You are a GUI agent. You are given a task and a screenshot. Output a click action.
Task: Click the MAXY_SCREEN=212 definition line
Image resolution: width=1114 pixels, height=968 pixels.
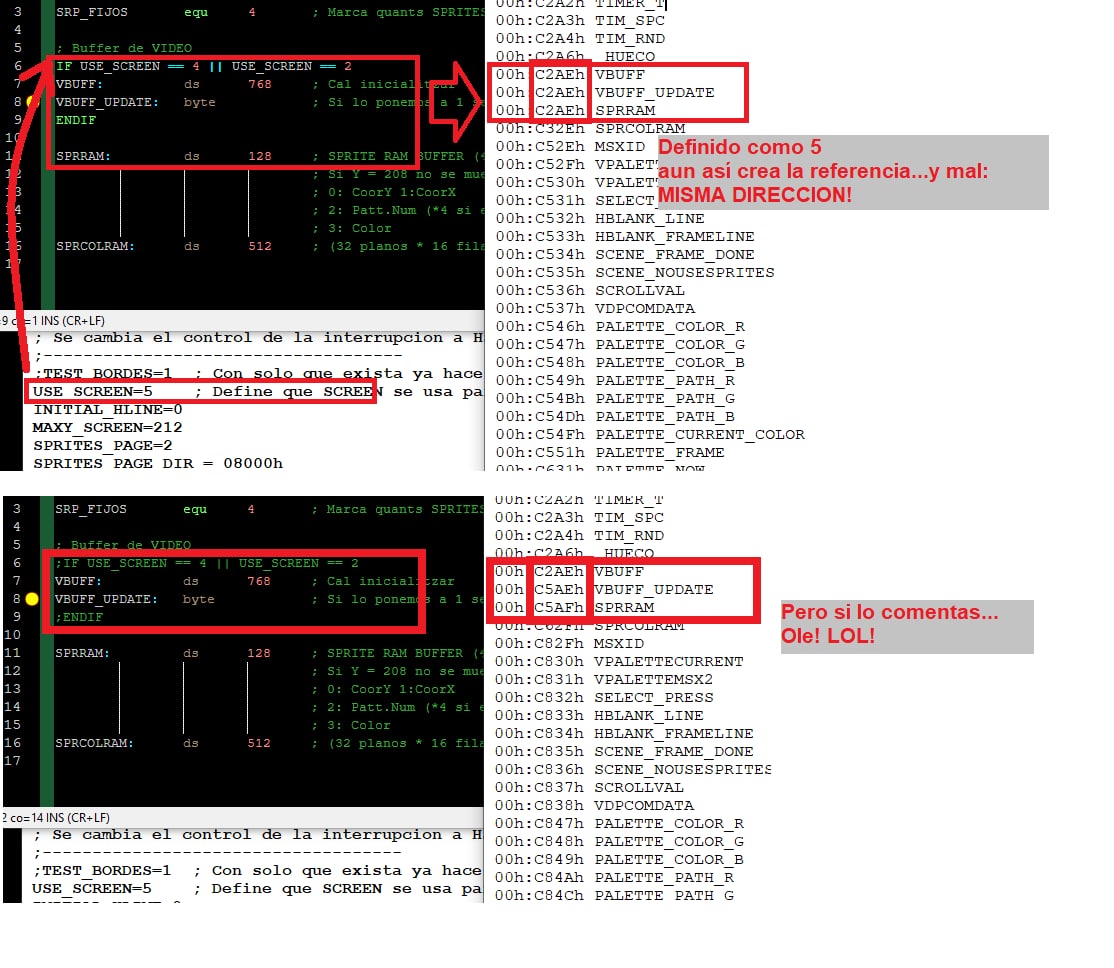point(108,427)
